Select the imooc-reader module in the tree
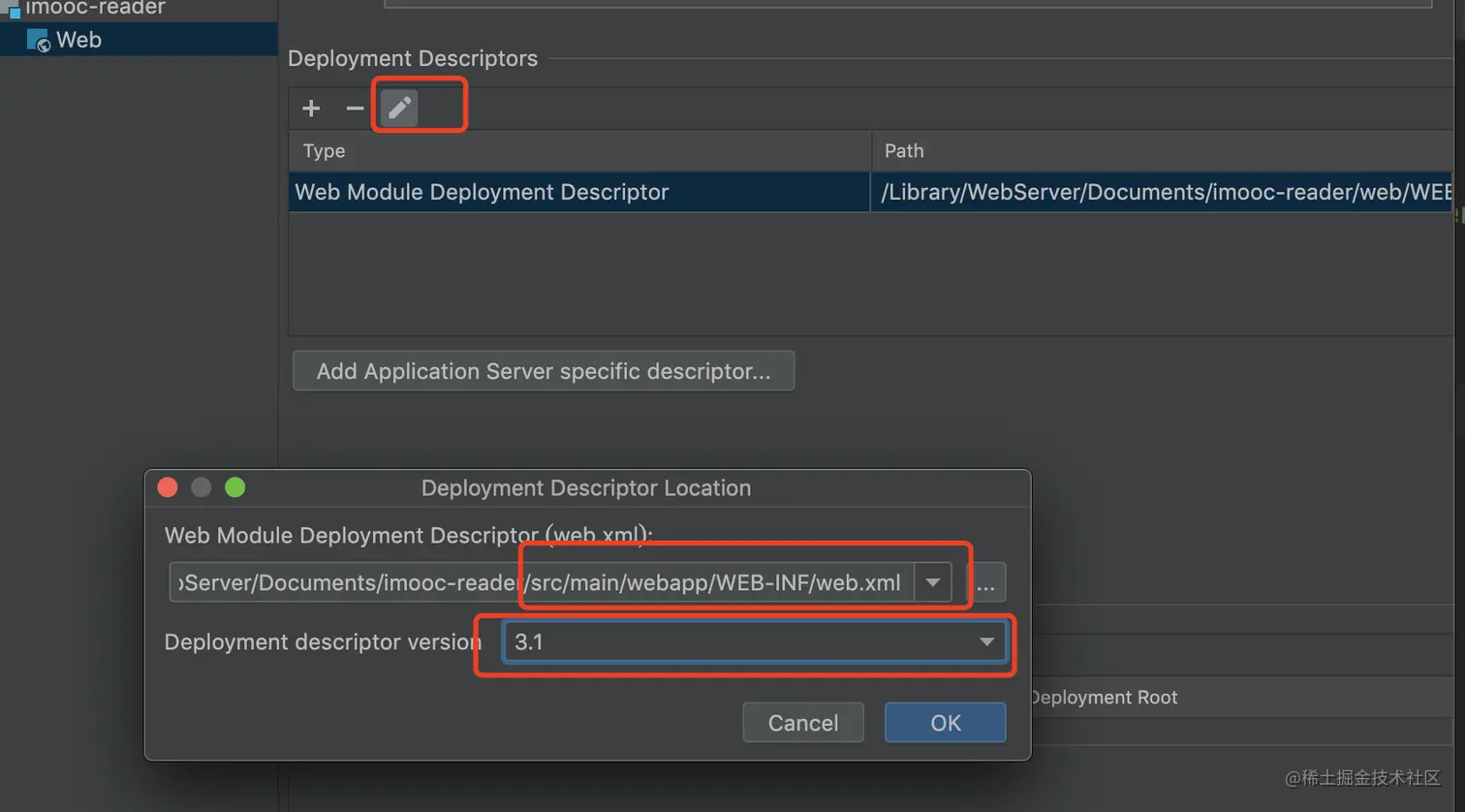The image size is (1465, 812). 95,9
